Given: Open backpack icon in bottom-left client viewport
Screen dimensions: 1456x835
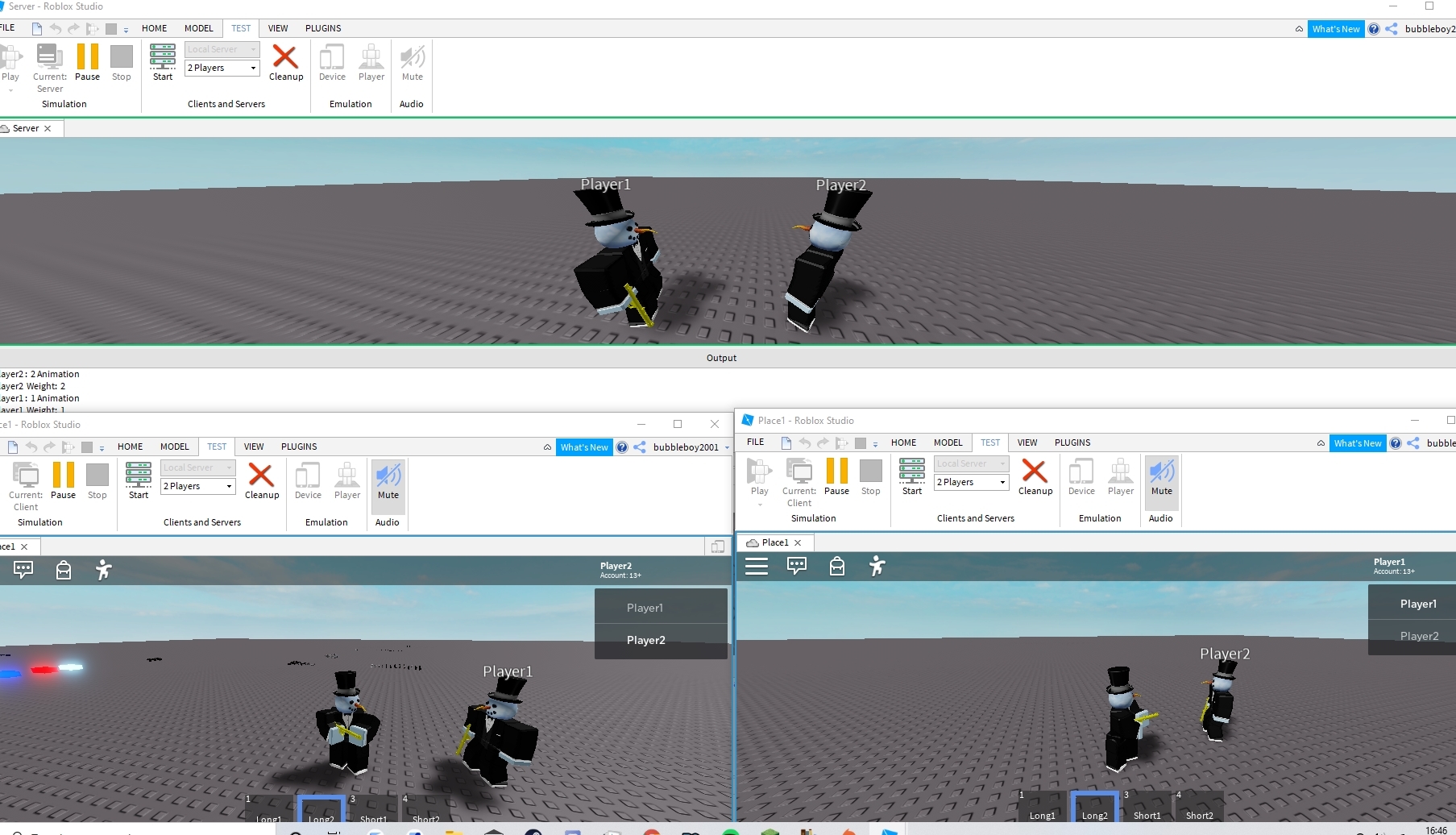Looking at the screenshot, I should [63, 571].
